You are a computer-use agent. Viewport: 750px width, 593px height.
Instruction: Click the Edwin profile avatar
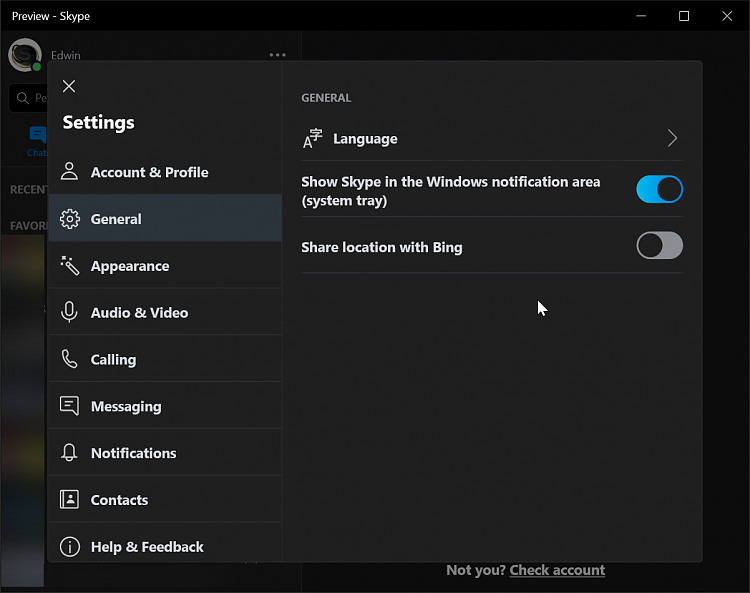coord(25,55)
